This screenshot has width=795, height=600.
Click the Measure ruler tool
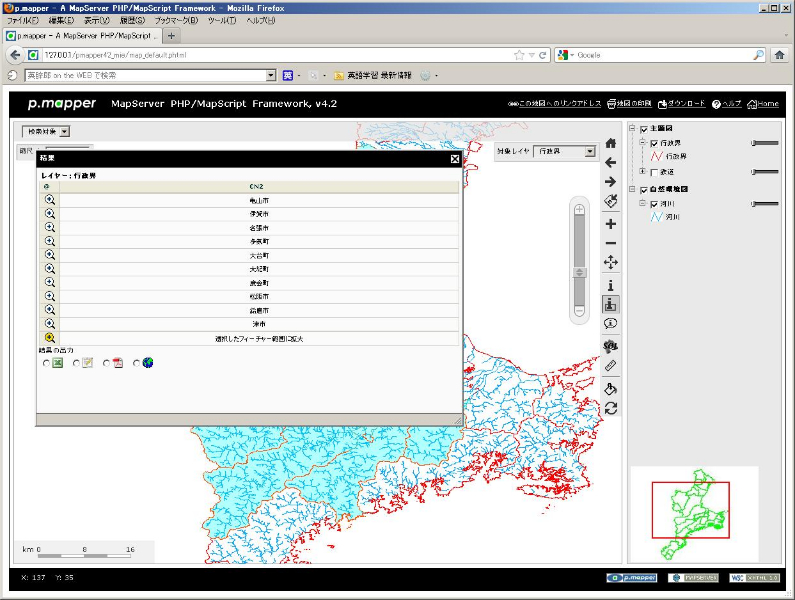611,366
